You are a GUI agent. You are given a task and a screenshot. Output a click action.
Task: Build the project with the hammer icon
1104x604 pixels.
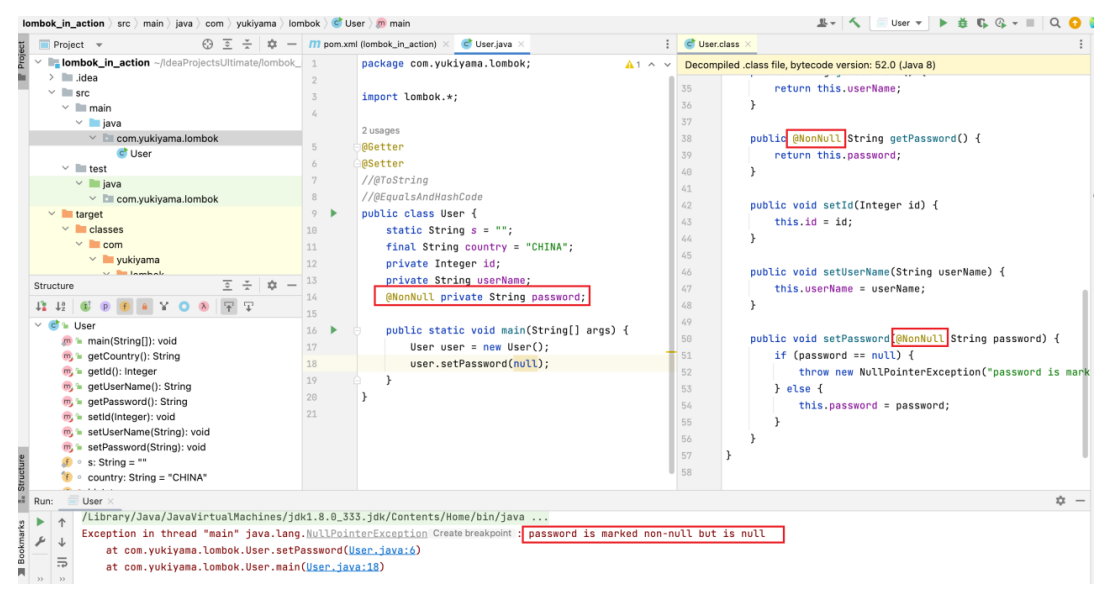click(854, 23)
